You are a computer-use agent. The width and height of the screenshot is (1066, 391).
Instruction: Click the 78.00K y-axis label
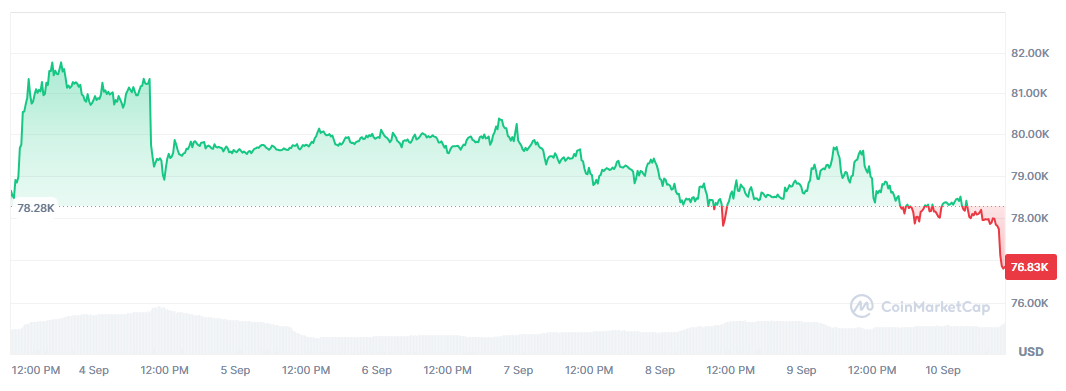coord(1030,218)
